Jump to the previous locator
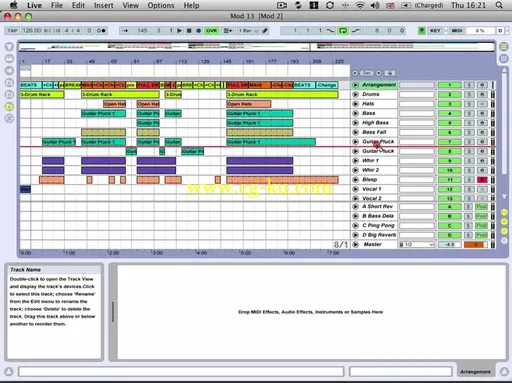Screen dimensions: 512x383 point(355,73)
